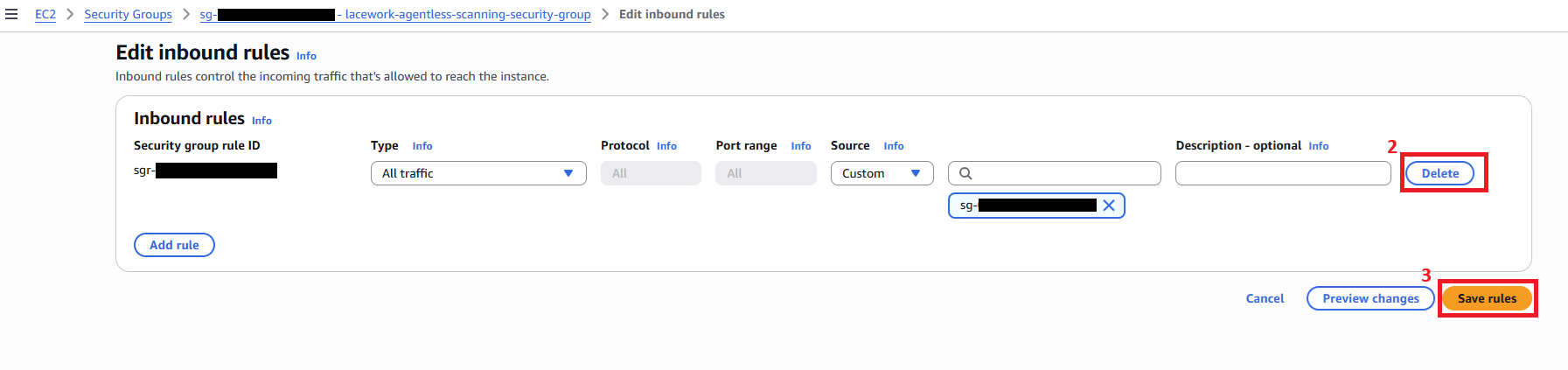Image resolution: width=1568 pixels, height=370 pixels.
Task: Open the hamburger navigation menu
Action: coord(11,14)
